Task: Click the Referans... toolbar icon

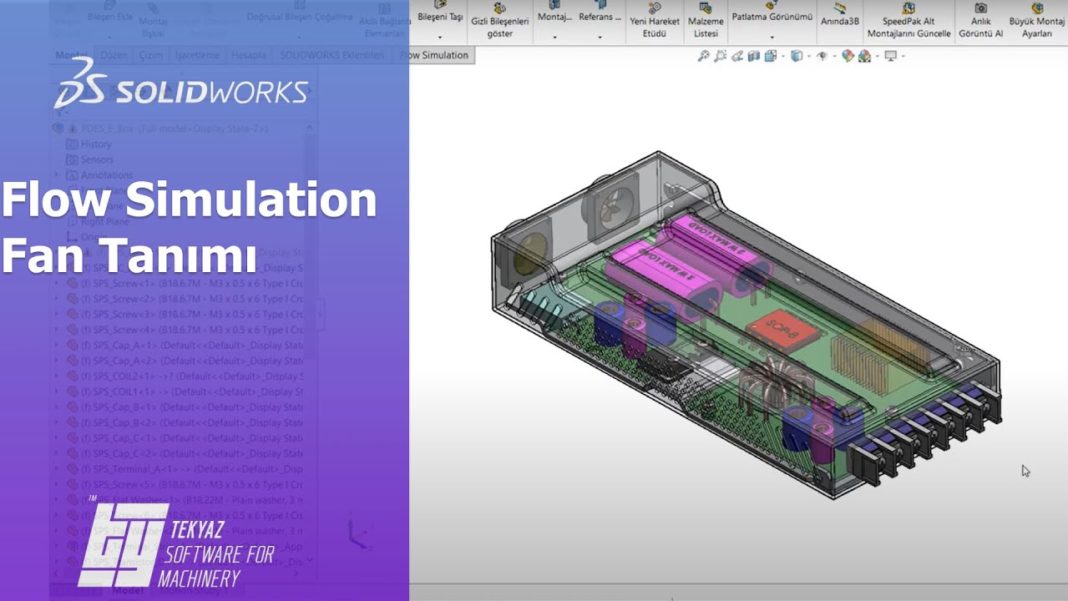Action: click(600, 12)
